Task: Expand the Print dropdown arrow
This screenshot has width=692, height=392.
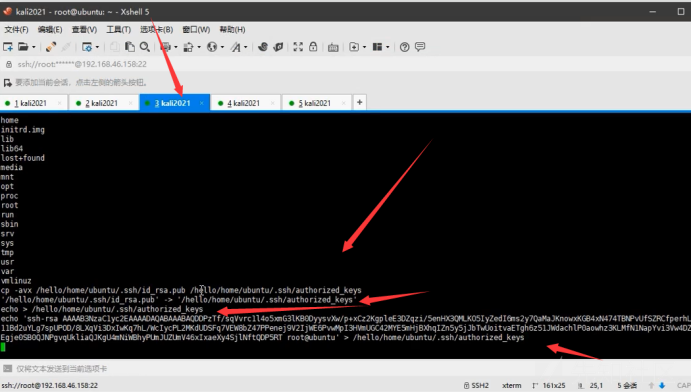Action: [176, 47]
